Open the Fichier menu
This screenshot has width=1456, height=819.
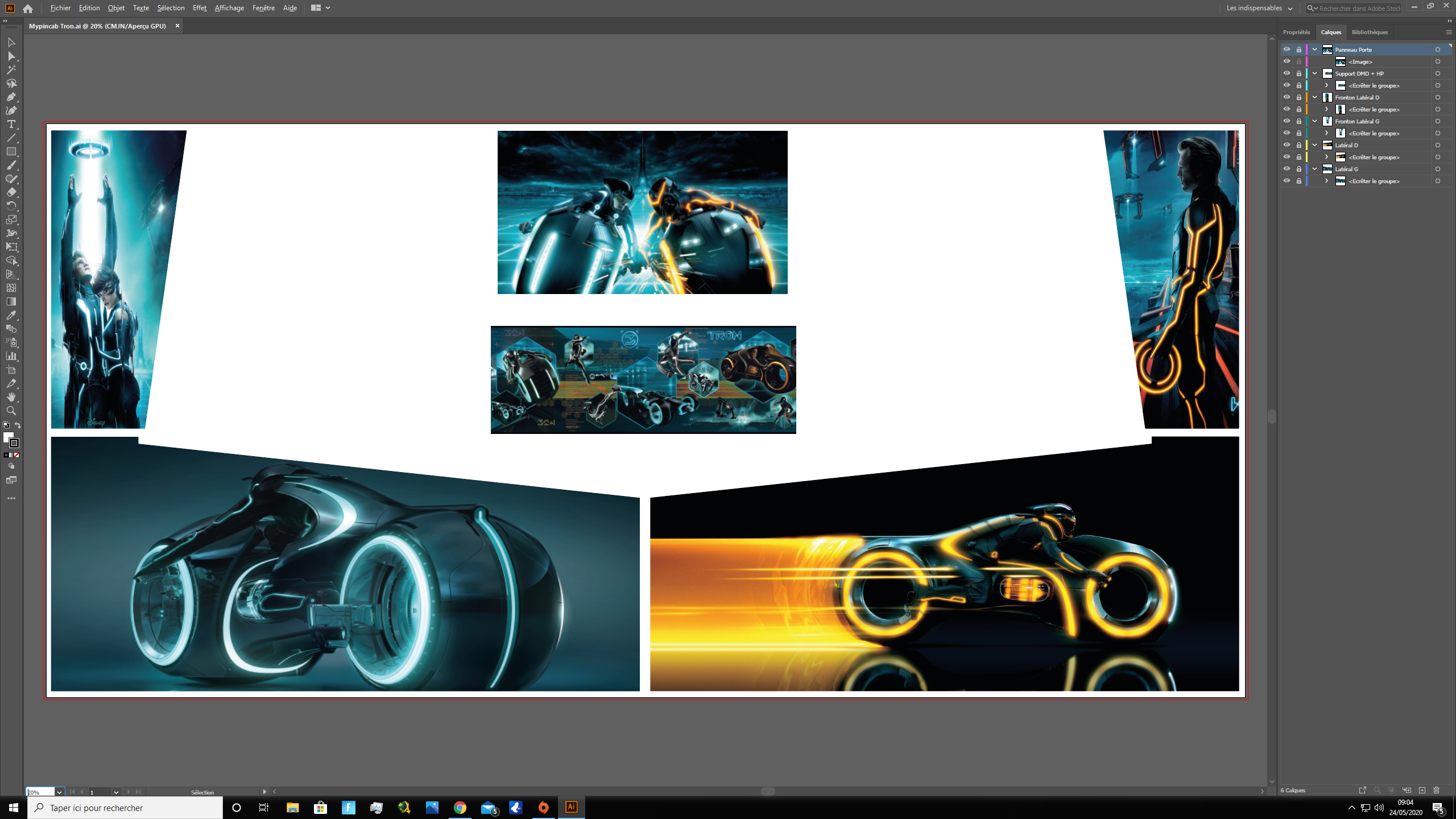point(60,8)
